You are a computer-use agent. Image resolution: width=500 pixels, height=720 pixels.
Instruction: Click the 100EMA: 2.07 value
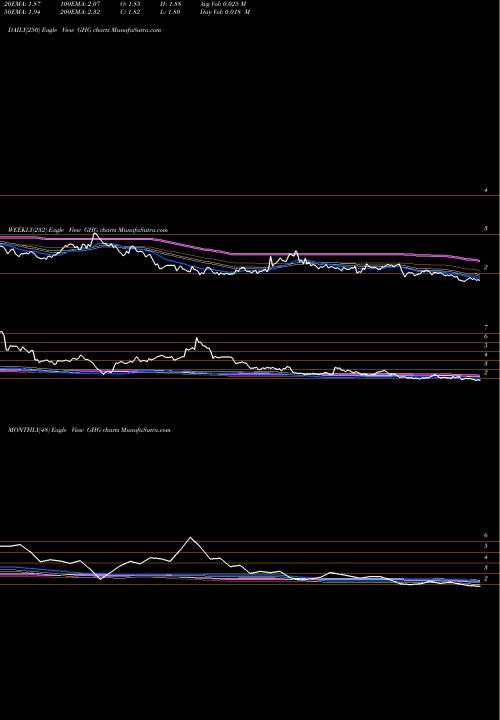coord(80,4)
